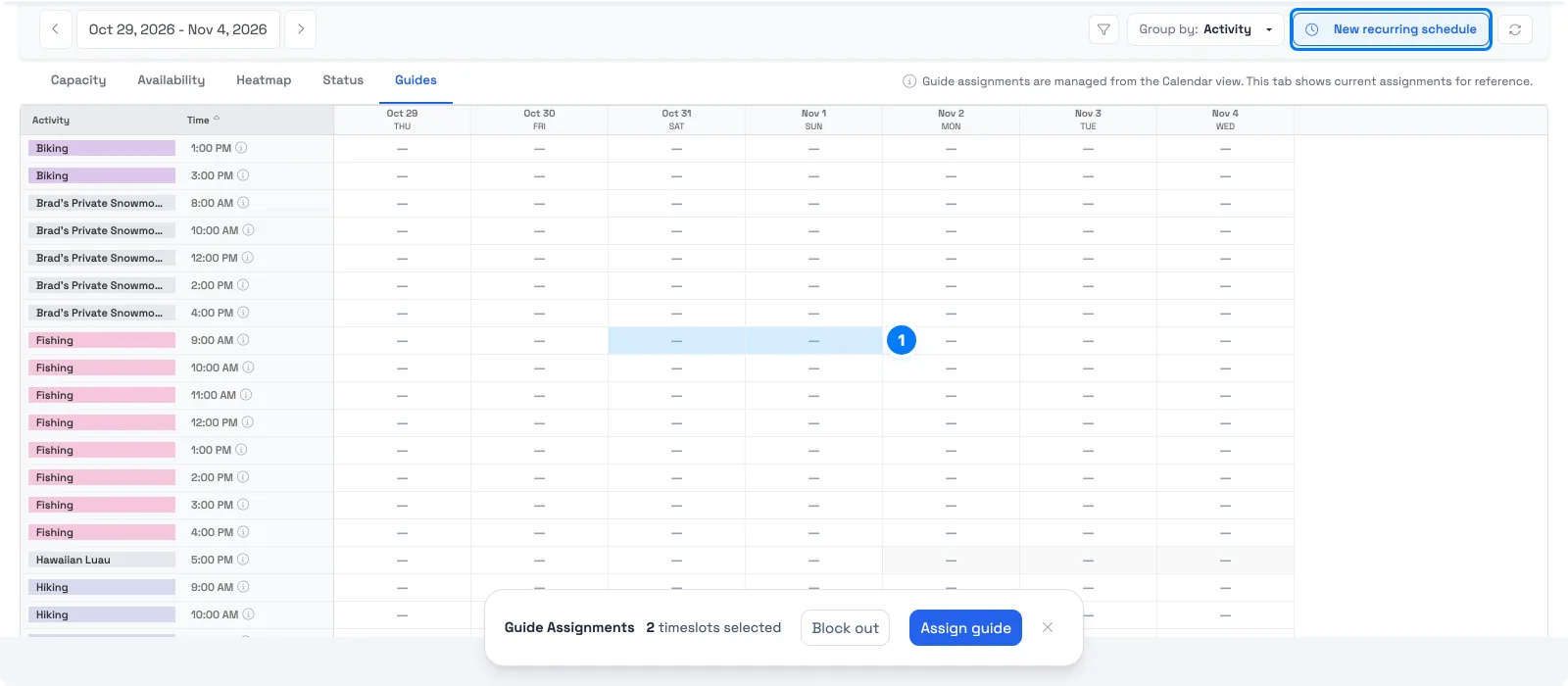
Task: Switch to the Capacity tab
Action: (x=78, y=80)
